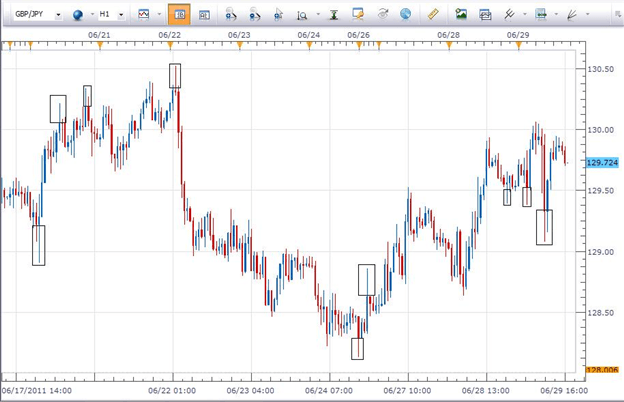Select the cursor zoom pointer tool
The image size is (624, 402).
(278, 15)
